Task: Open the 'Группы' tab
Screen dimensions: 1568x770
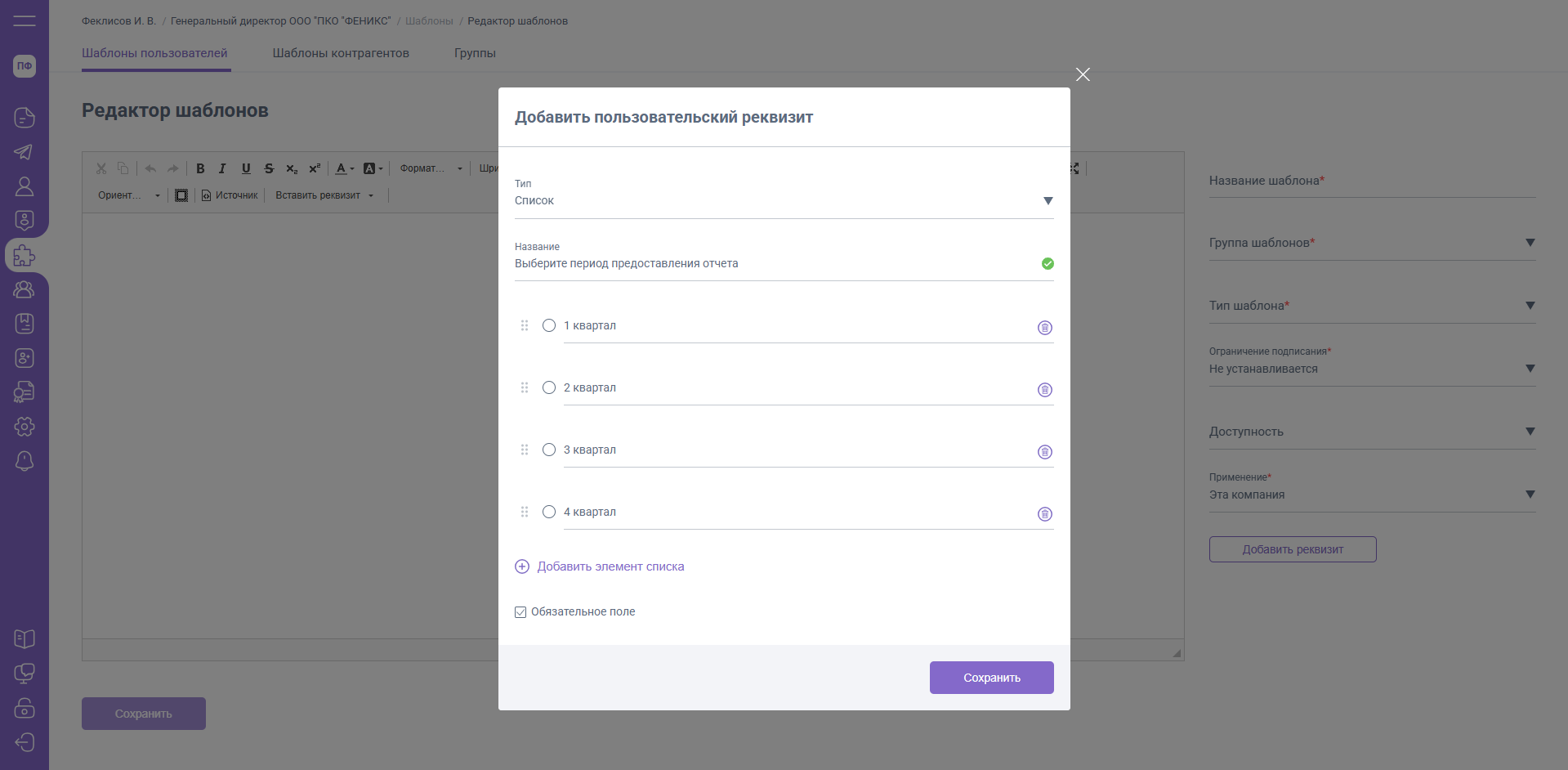Action: (x=475, y=53)
